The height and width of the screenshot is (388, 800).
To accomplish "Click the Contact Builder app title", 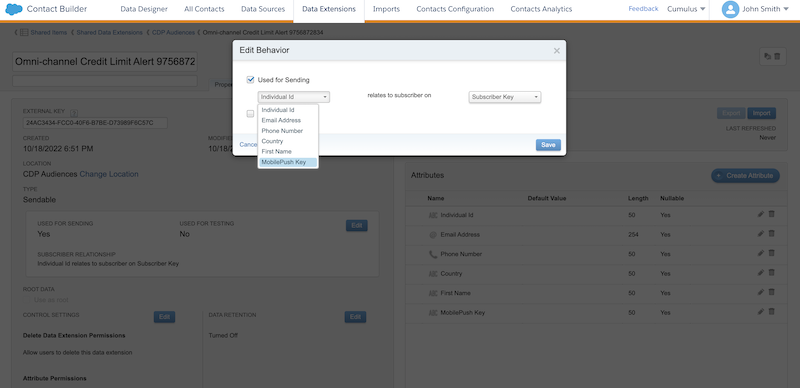I will click(57, 9).
